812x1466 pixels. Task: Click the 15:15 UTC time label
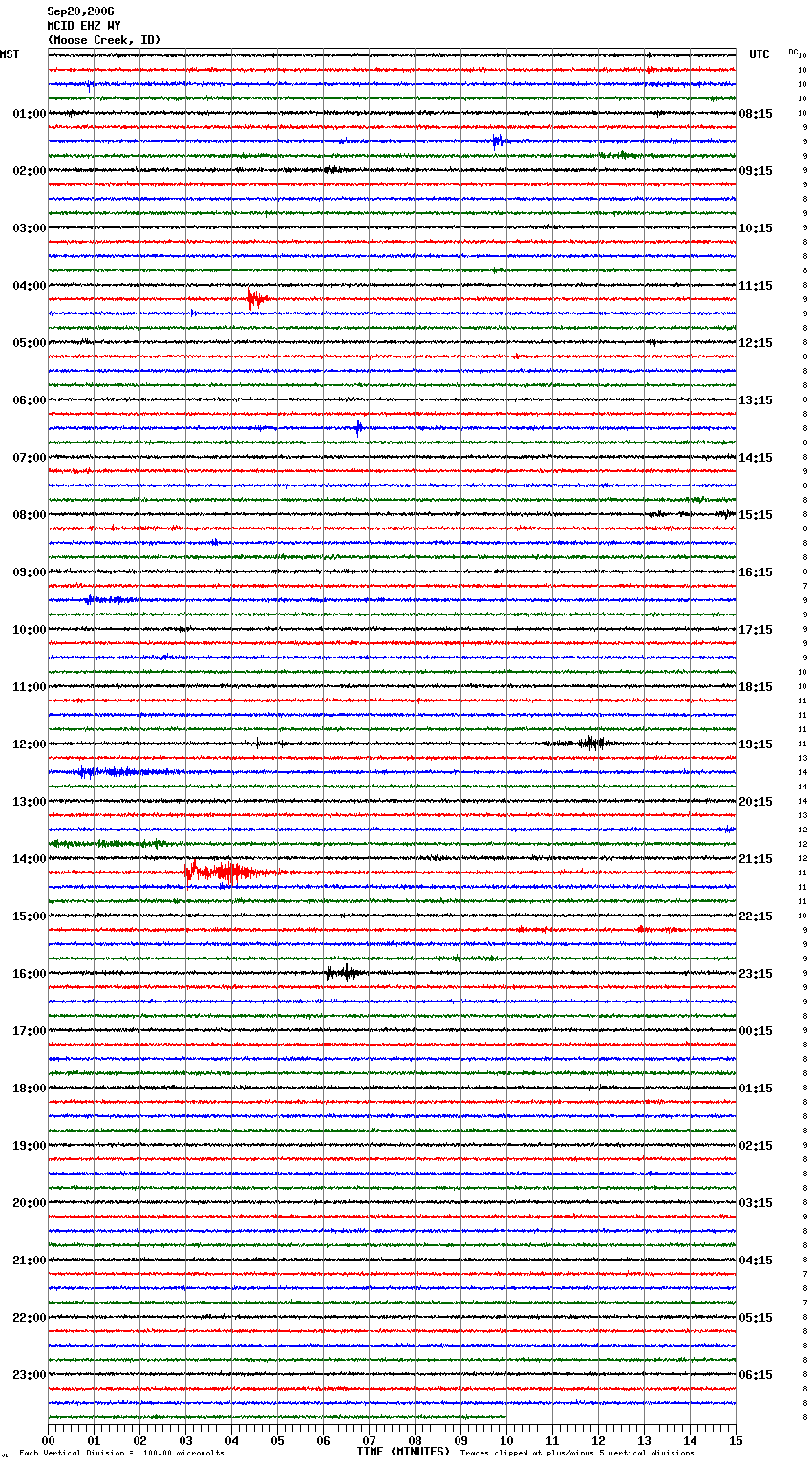755,515
